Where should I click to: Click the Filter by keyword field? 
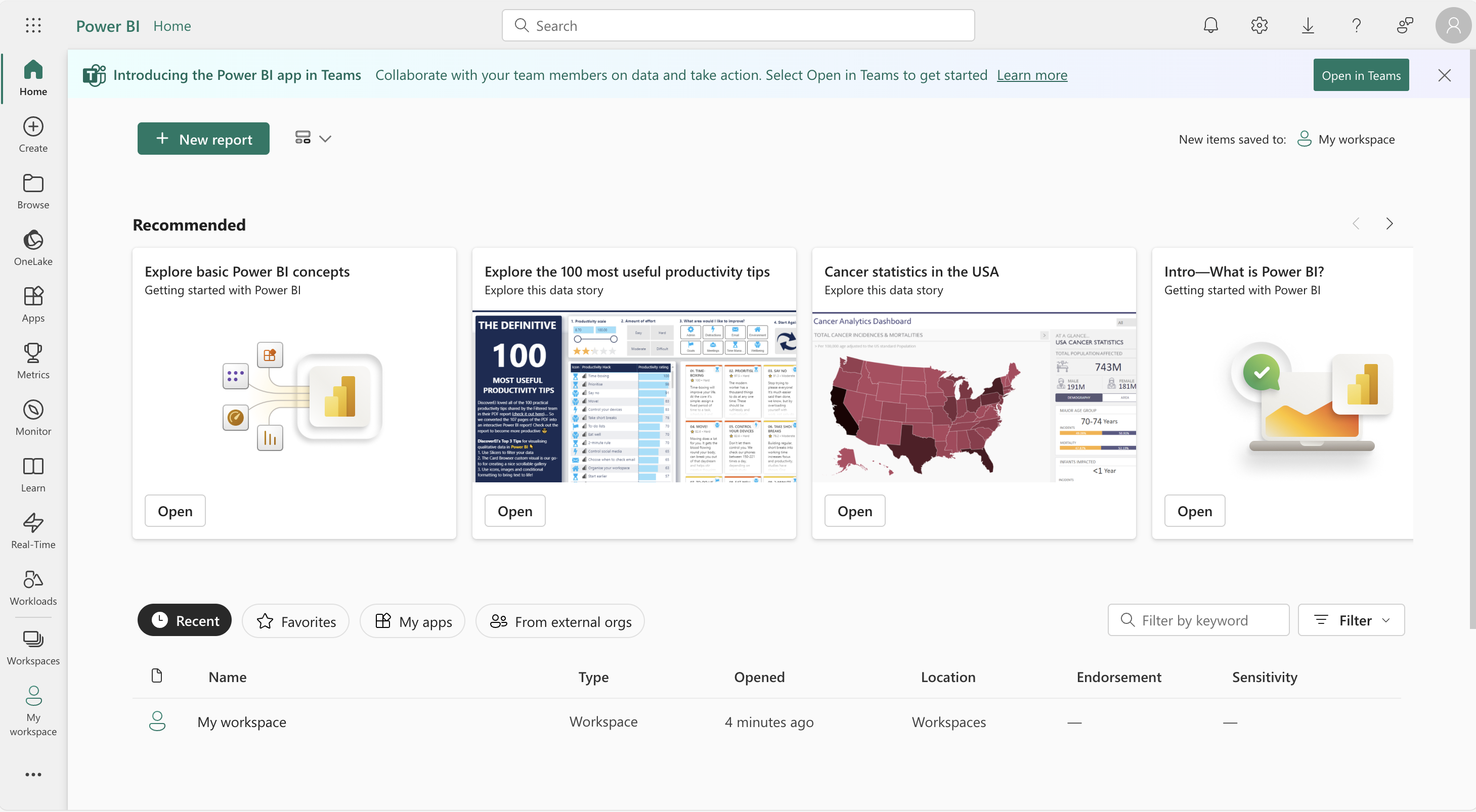click(x=1199, y=620)
